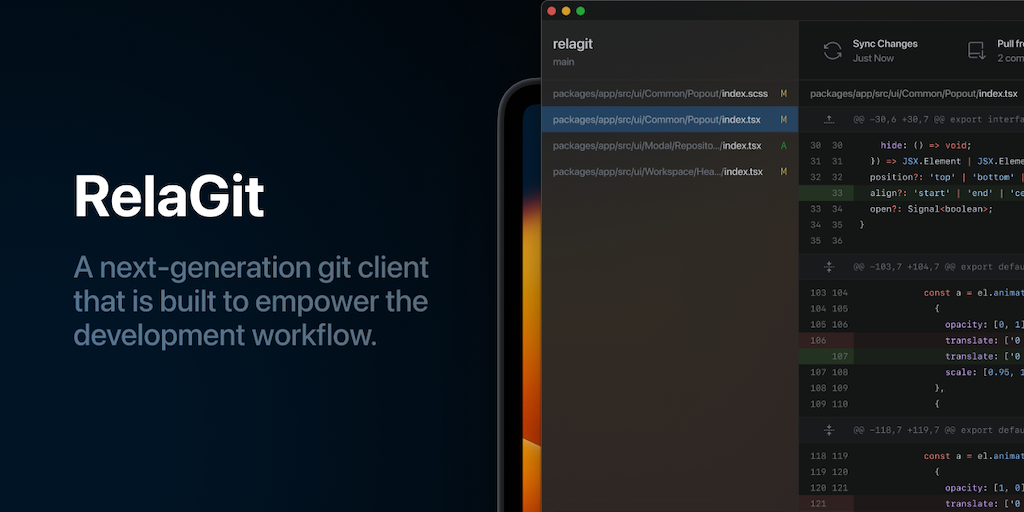The image size is (1024, 512).
Task: Click the scale: [0.95, line
Action: [984, 372]
